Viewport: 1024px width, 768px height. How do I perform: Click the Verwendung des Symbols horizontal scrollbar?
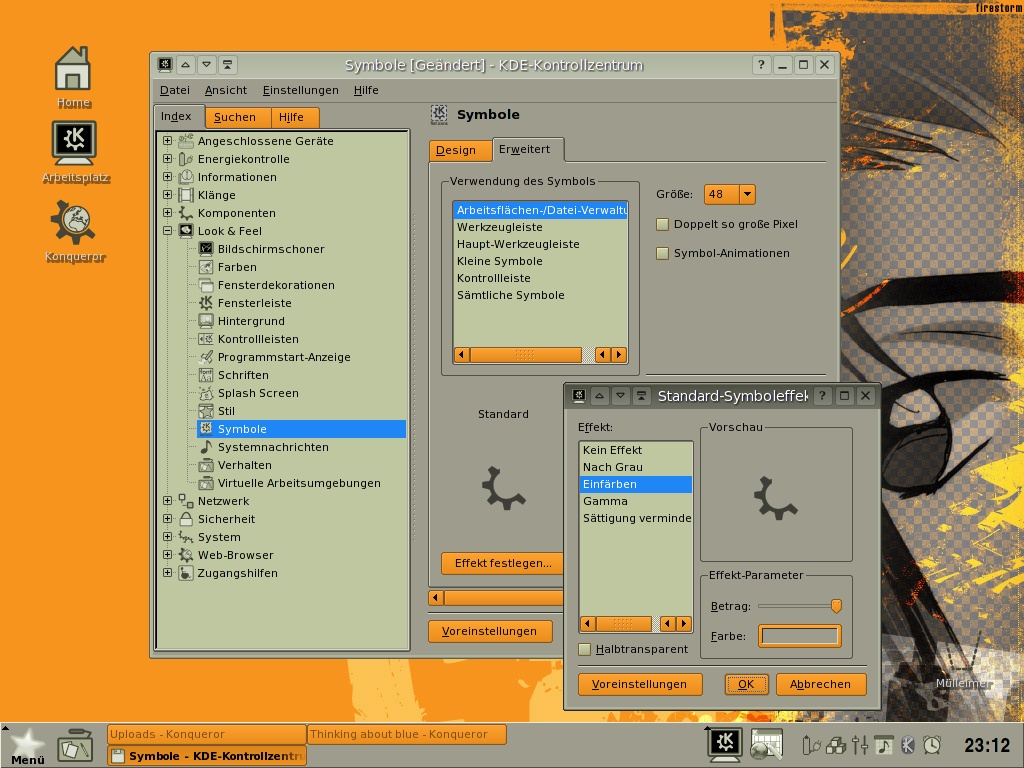click(x=540, y=355)
